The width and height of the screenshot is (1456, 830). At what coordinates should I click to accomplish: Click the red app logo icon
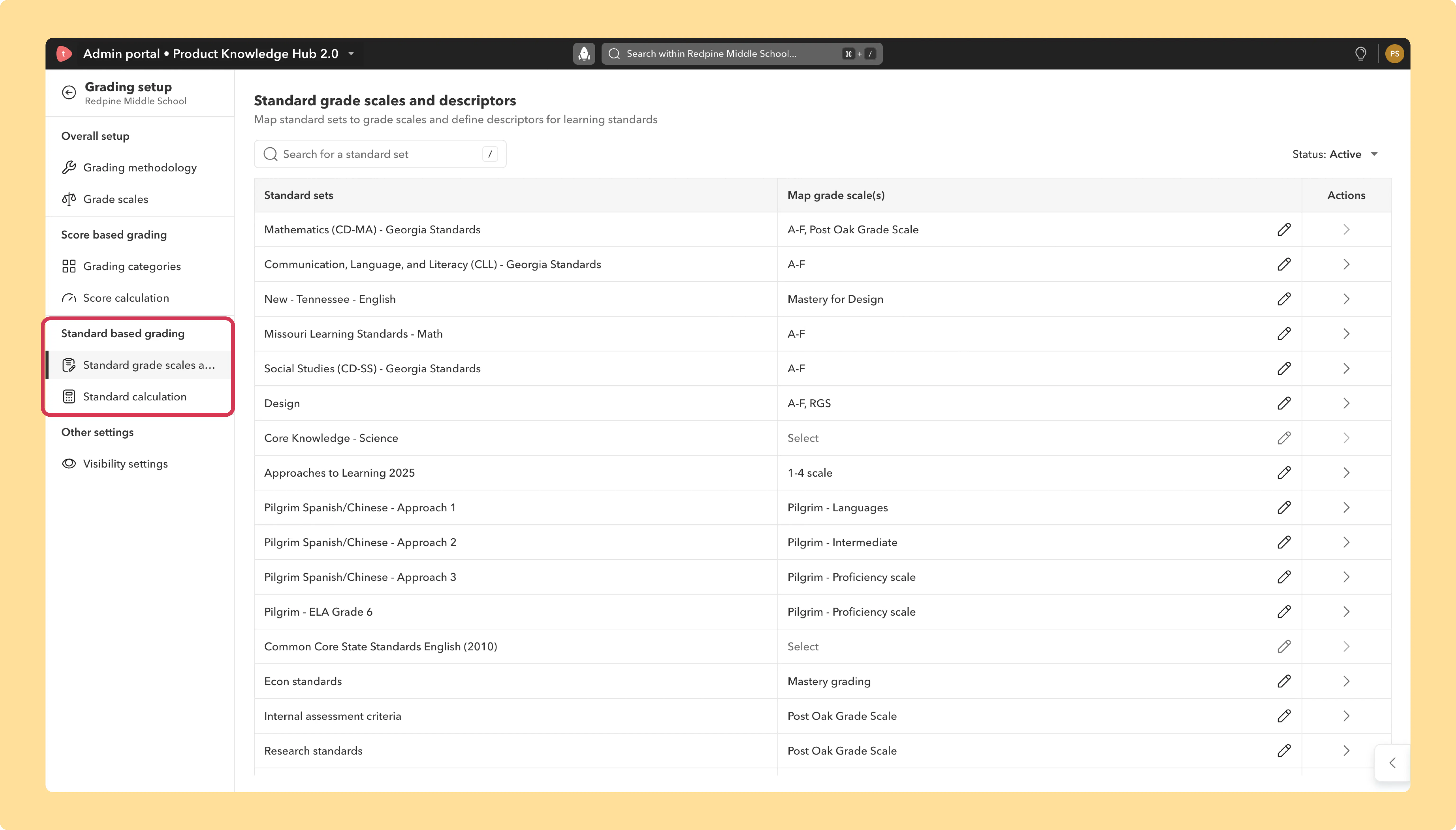(64, 54)
